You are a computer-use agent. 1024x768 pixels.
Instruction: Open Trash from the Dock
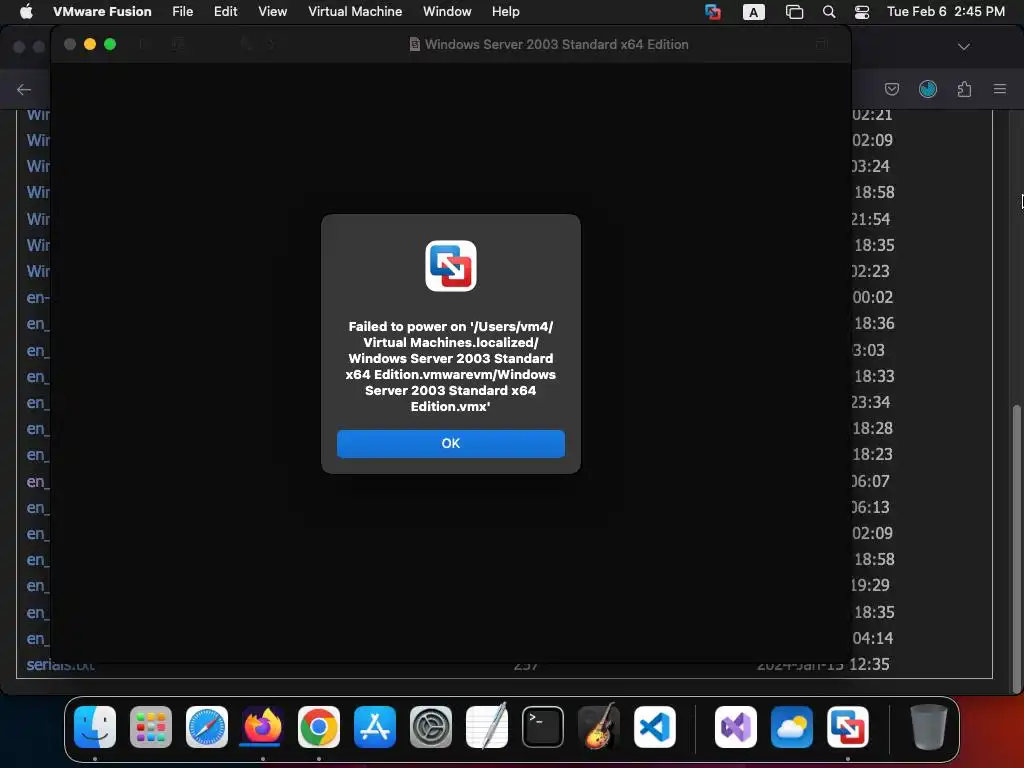point(928,727)
